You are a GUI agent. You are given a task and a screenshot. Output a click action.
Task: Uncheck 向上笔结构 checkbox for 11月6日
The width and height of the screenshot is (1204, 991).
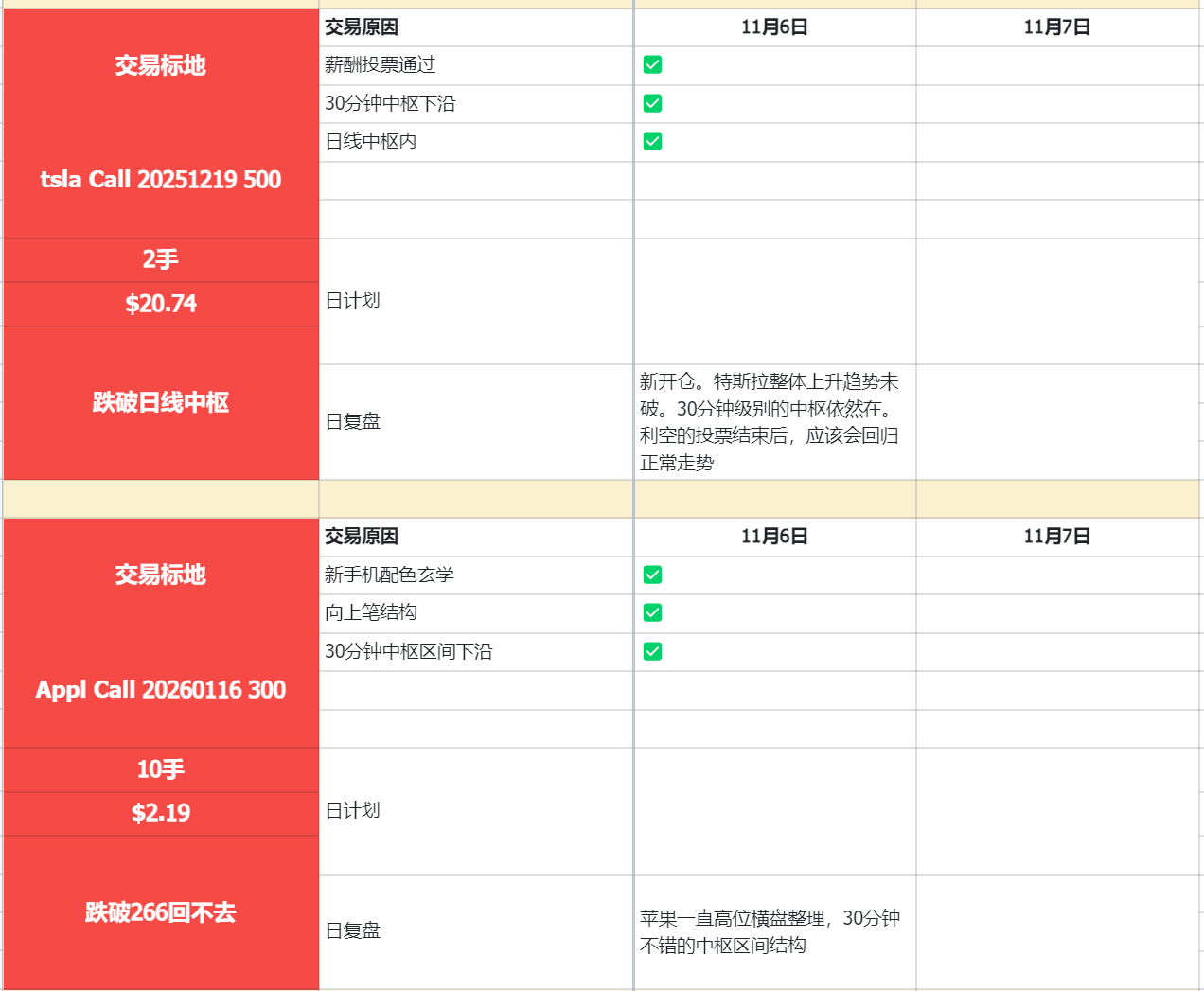[652, 612]
